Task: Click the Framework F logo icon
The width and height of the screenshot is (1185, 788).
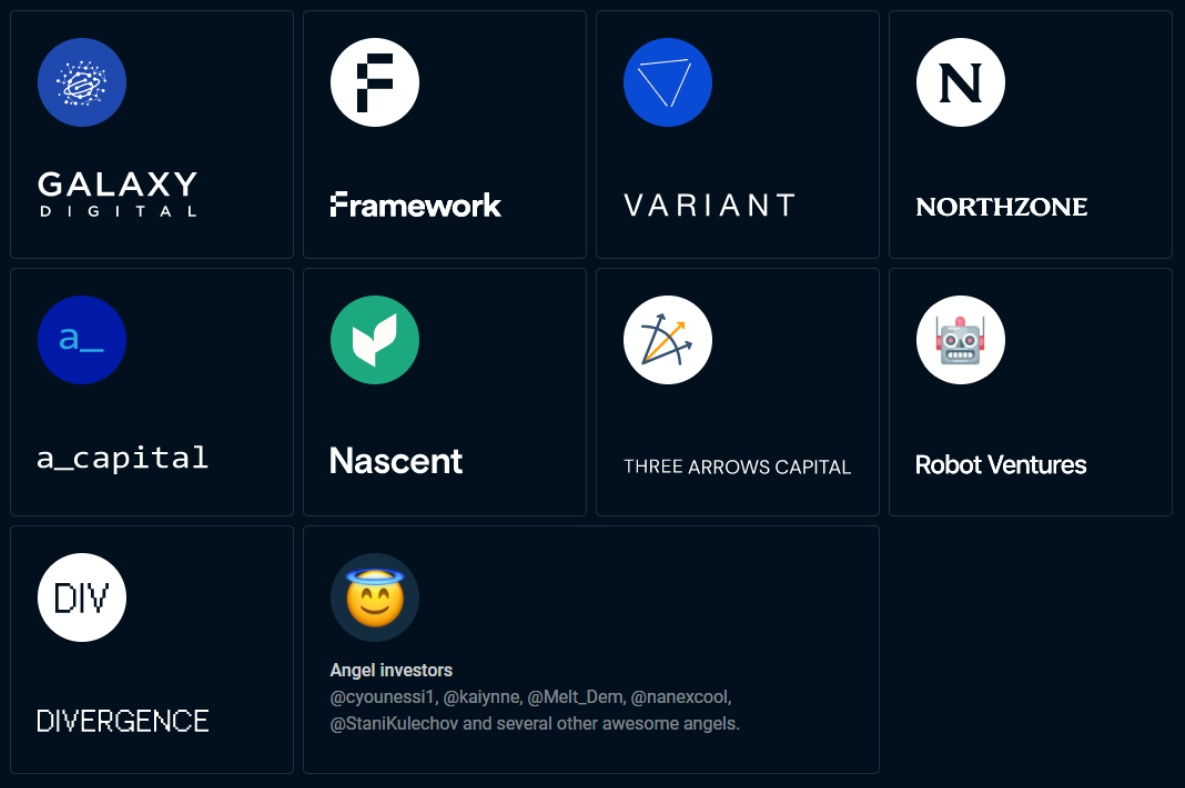Action: (375, 83)
